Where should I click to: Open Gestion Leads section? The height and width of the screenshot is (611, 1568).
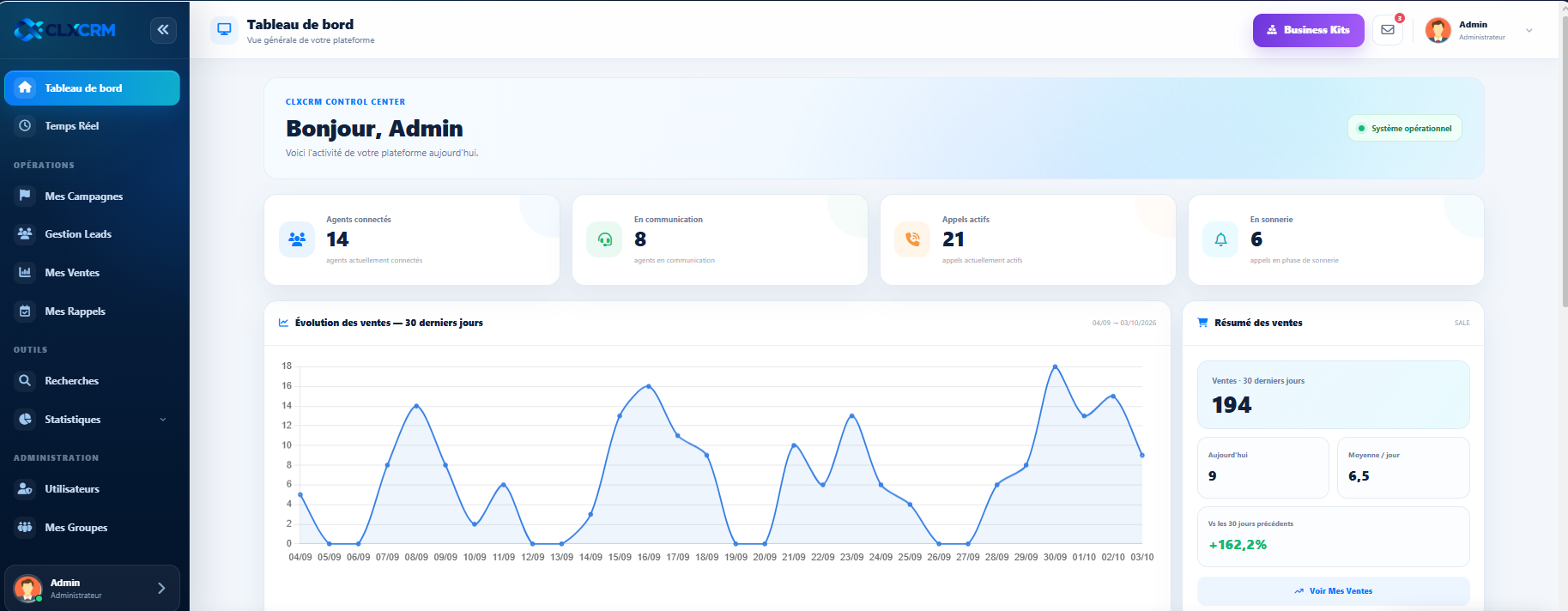pyautogui.click(x=92, y=234)
